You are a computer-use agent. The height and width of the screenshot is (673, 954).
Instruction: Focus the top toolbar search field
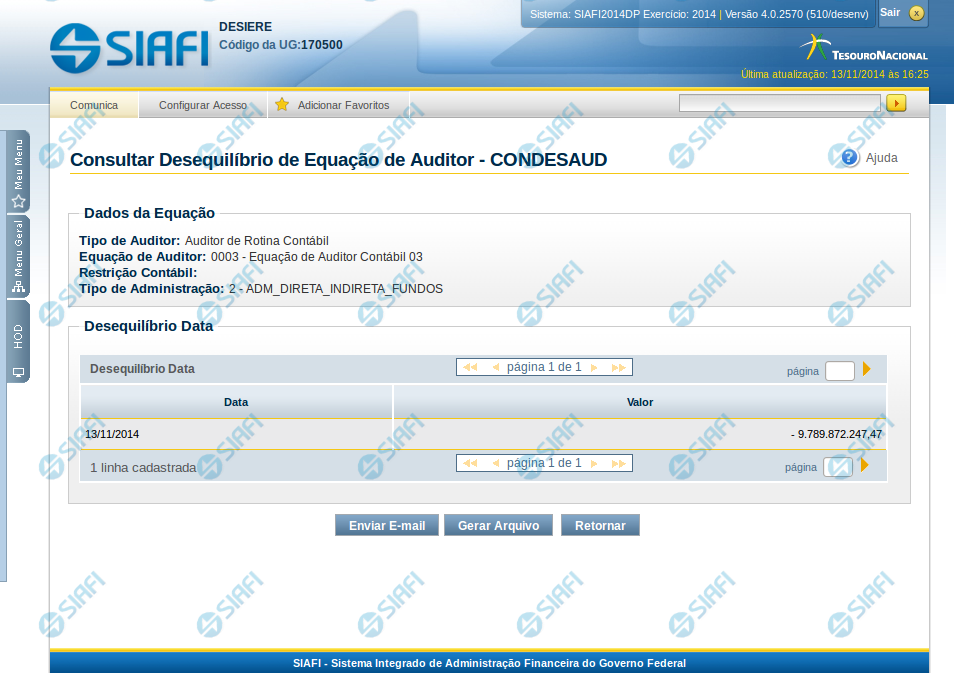pyautogui.click(x=779, y=103)
